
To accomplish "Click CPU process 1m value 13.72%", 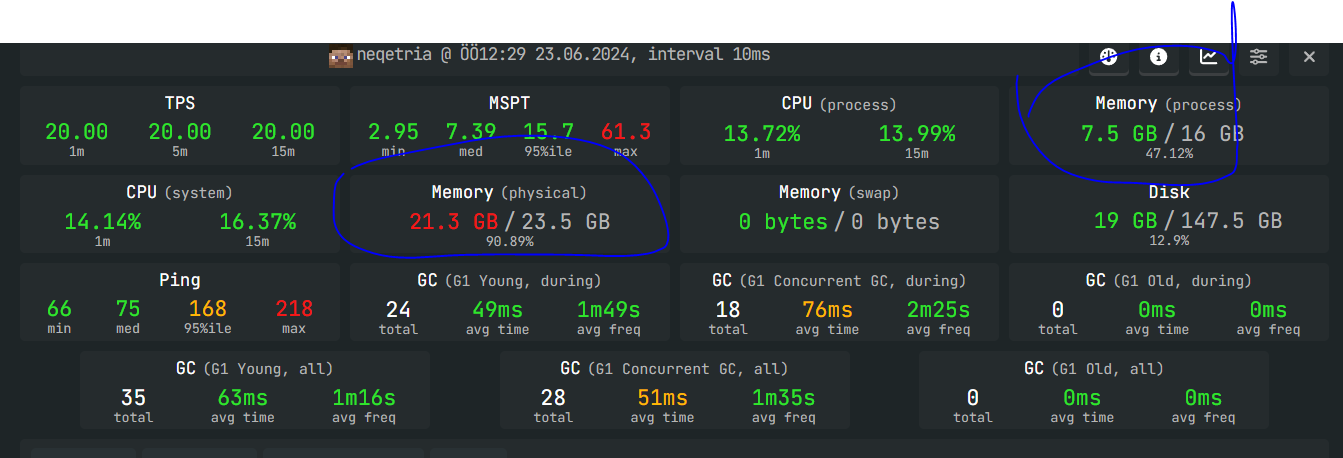I will coord(762,133).
